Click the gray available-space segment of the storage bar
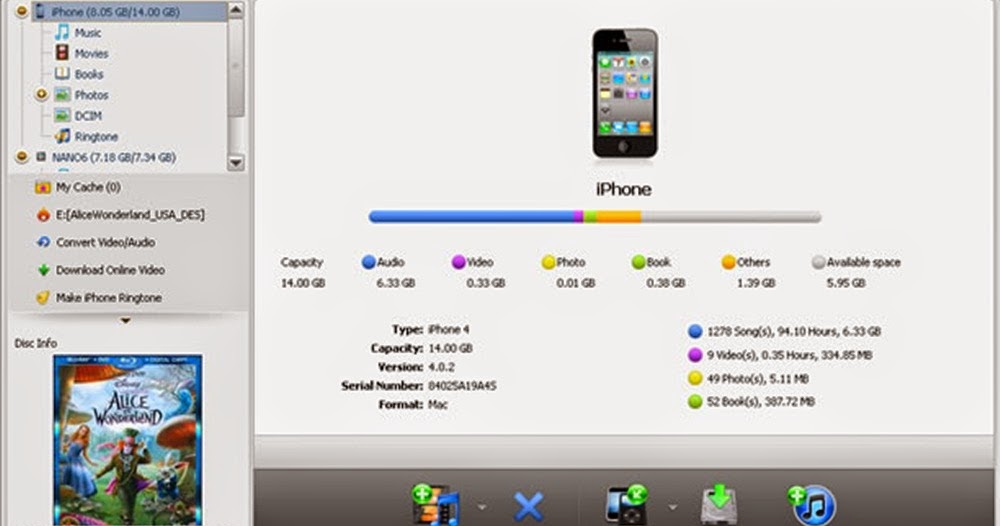The image size is (1000, 526). tap(731, 217)
